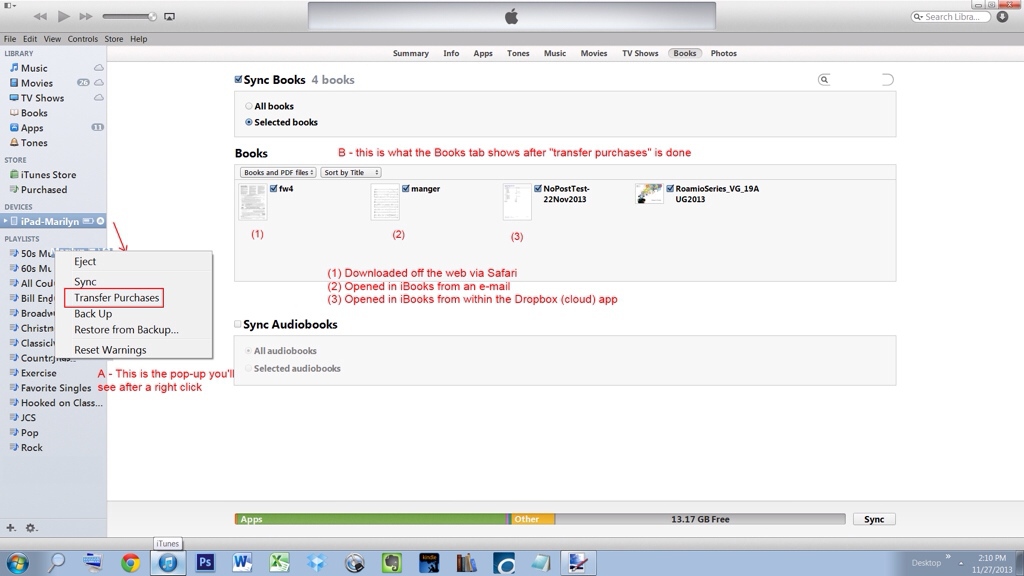The image size is (1024, 576).
Task: Click the cloud icon beside Music
Action: click(99, 68)
